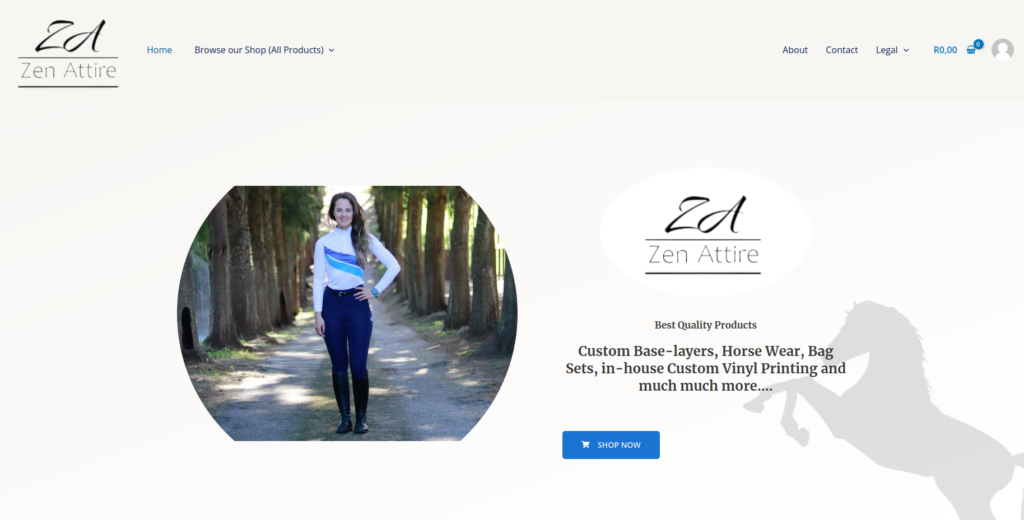Expand the Legal menu chevron
The height and width of the screenshot is (520, 1024).
coord(906,50)
